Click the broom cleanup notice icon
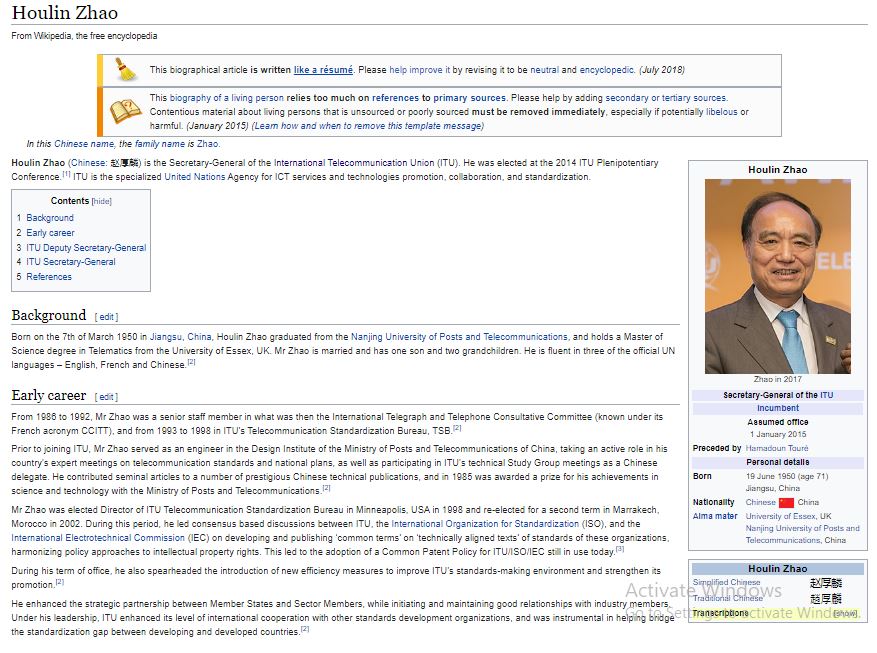Viewport: 877px width, 653px height. pos(126,70)
